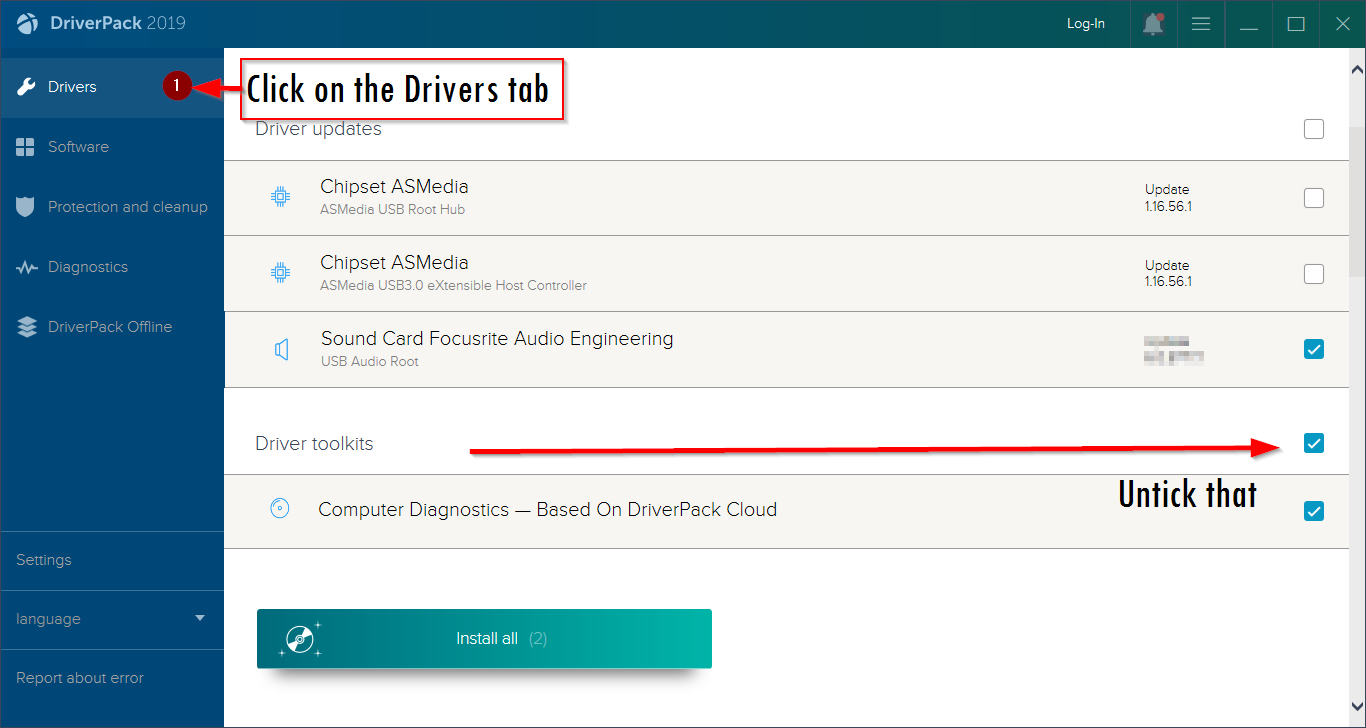
Task: Uncheck the Sound Card Focusrite checkbox
Action: [x=1313, y=348]
